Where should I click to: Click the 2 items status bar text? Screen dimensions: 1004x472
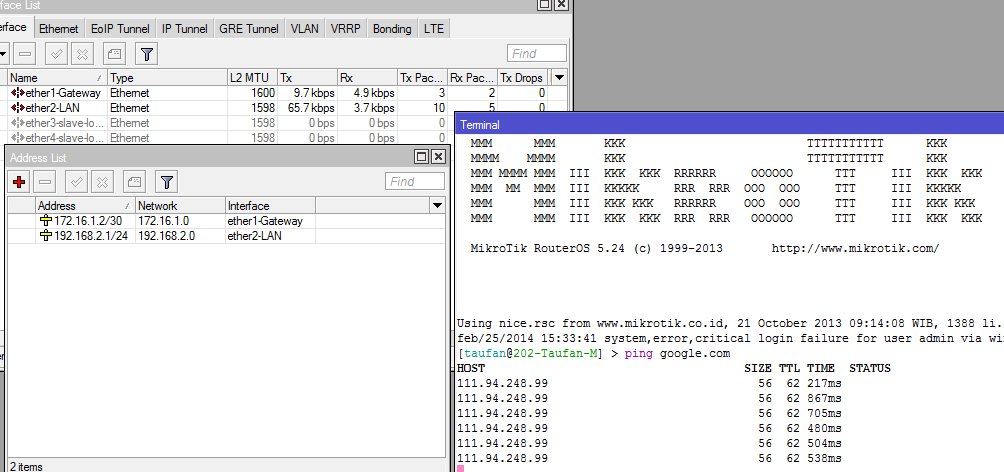26,466
